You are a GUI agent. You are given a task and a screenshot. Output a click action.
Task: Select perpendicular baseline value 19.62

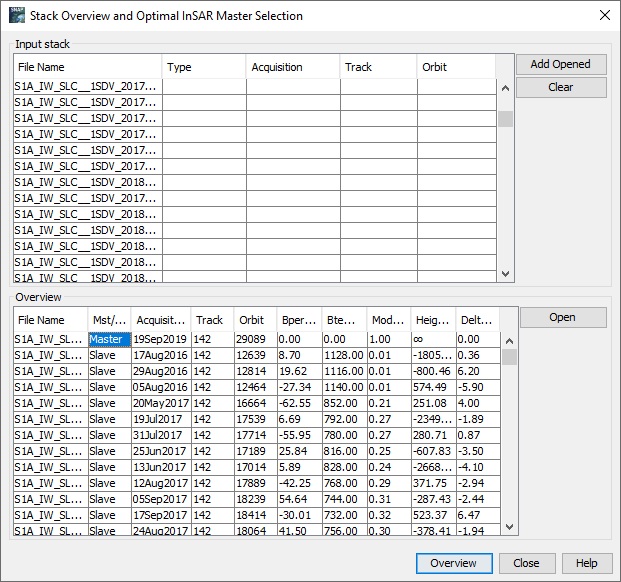pyautogui.click(x=299, y=371)
